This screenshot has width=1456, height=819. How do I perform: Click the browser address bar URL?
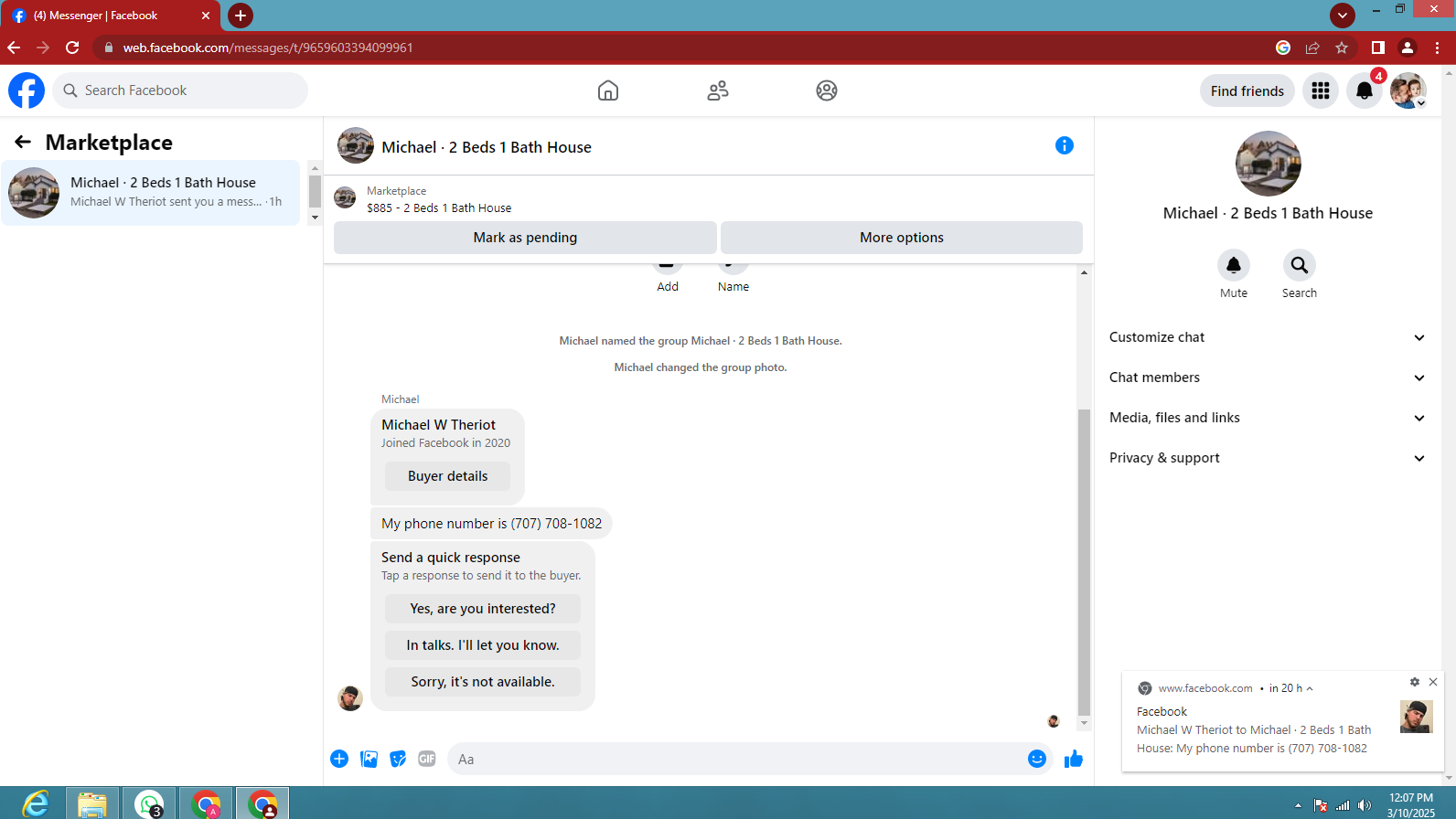[x=268, y=48]
